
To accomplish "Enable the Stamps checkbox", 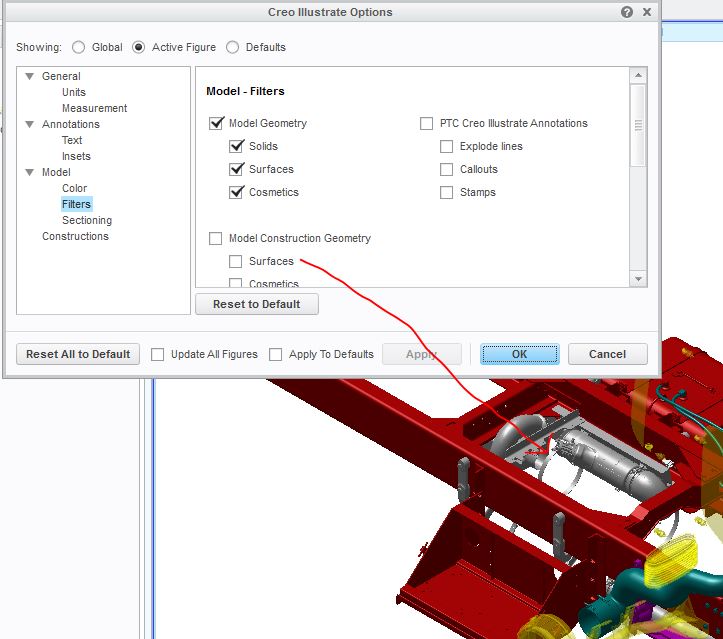I will pos(446,192).
